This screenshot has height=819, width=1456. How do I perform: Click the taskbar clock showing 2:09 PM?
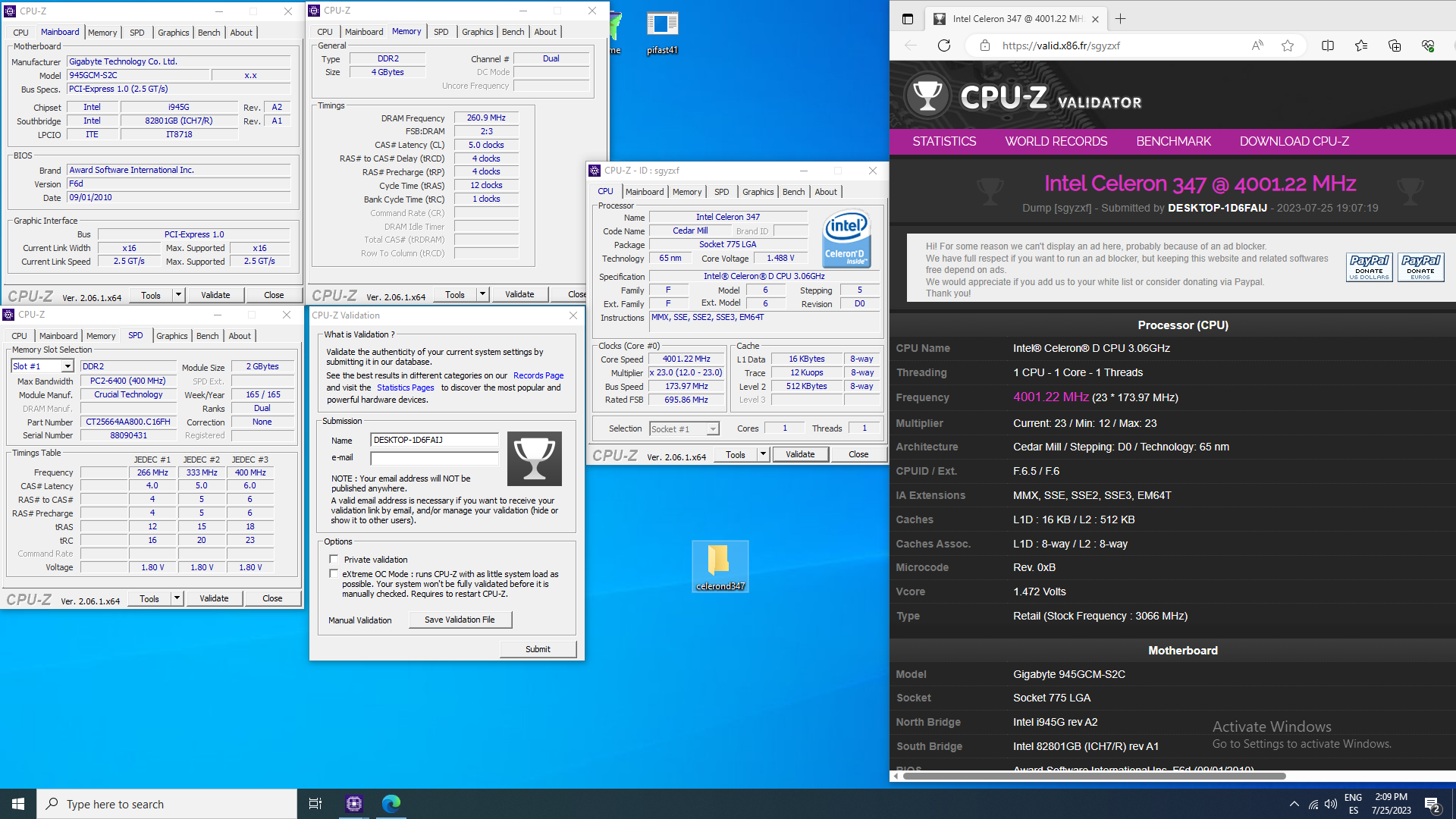click(1391, 804)
